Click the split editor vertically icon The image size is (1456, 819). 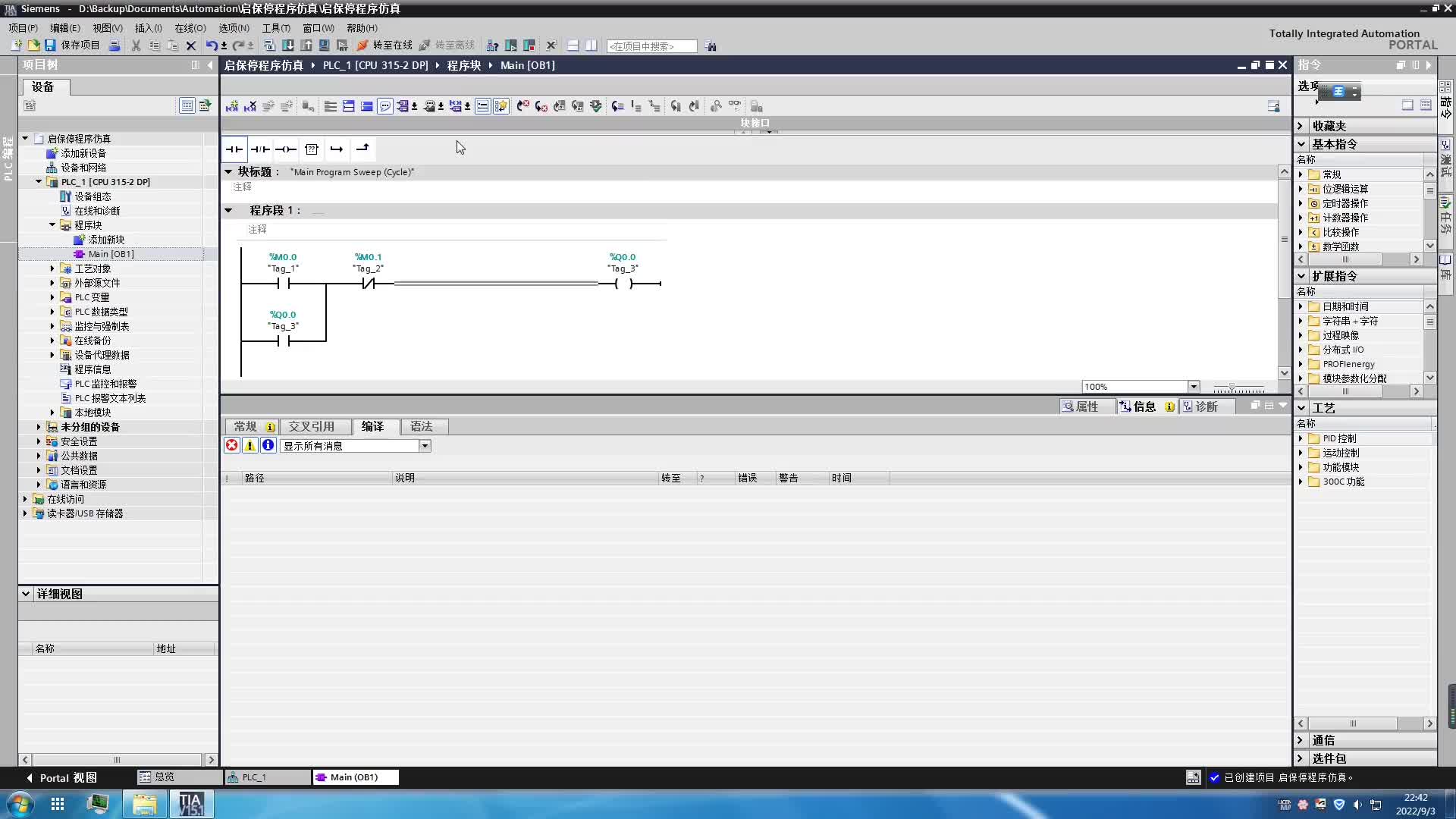591,45
